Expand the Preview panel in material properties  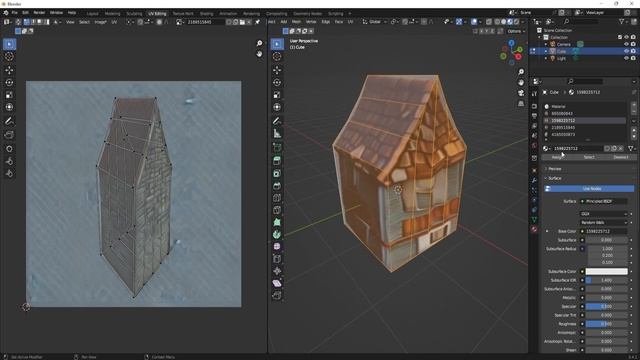555,169
